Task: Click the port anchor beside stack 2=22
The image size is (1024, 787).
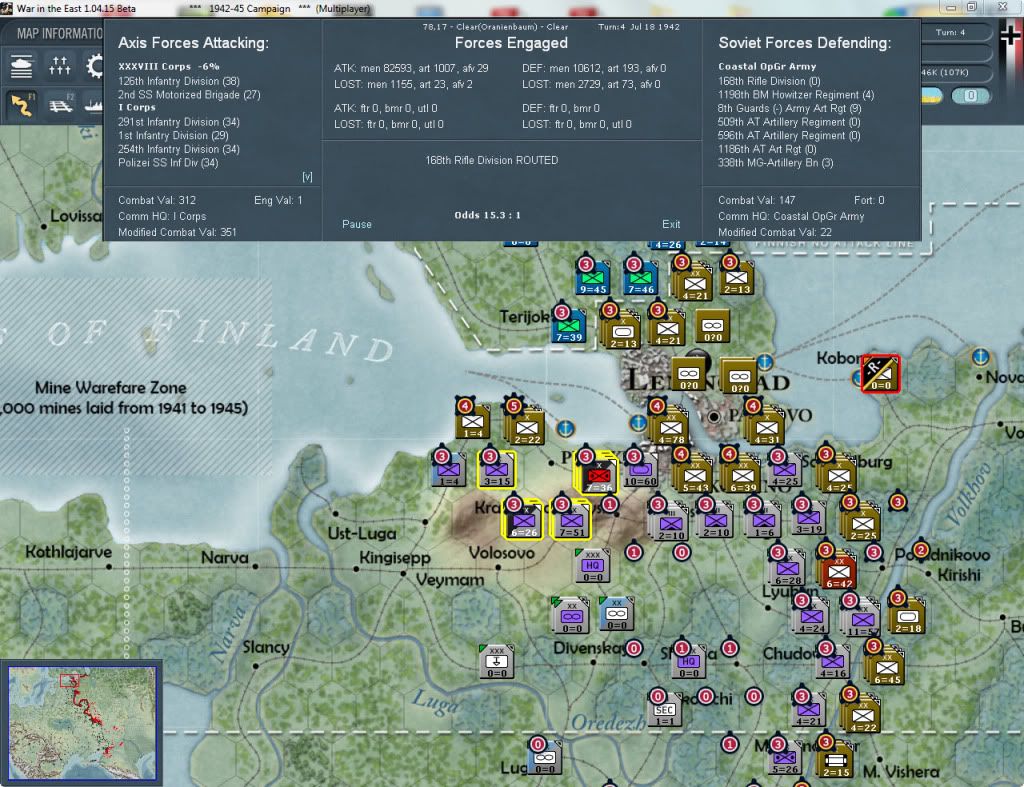Action: pyautogui.click(x=566, y=428)
